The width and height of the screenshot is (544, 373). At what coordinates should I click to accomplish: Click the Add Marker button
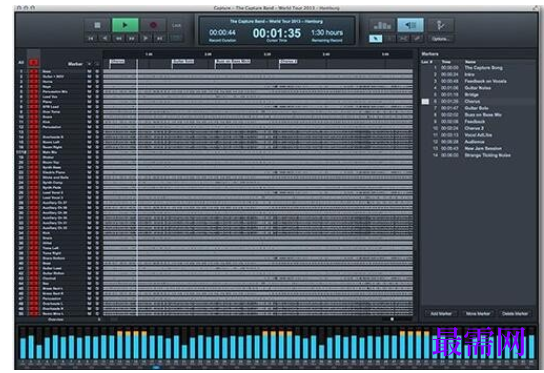(x=441, y=314)
